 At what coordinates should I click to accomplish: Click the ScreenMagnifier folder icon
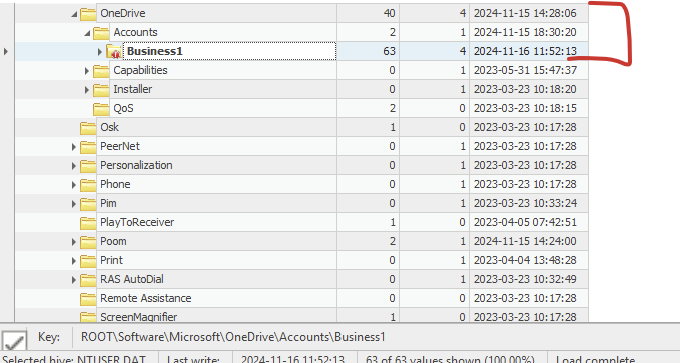(88, 317)
